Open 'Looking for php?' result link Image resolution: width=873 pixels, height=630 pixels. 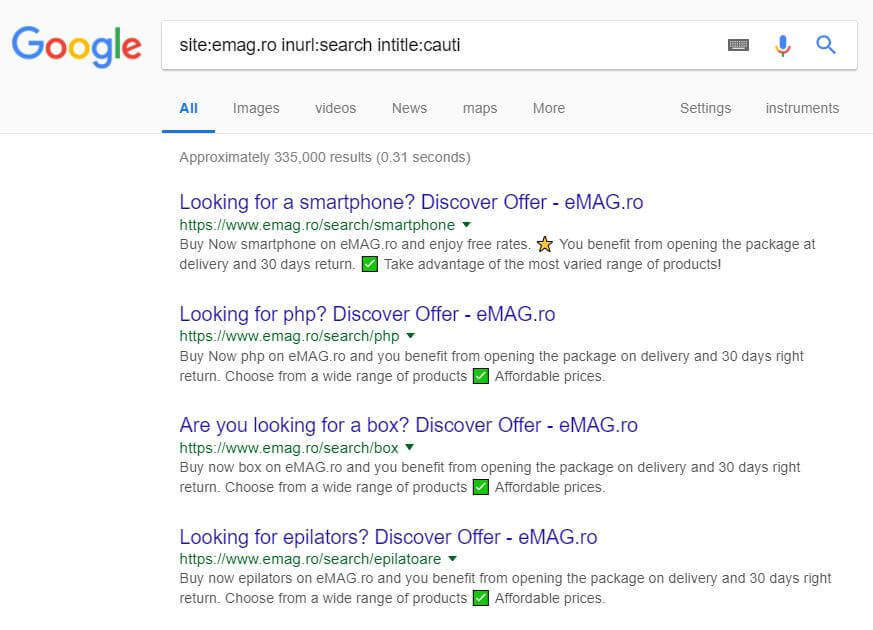pyautogui.click(x=367, y=314)
